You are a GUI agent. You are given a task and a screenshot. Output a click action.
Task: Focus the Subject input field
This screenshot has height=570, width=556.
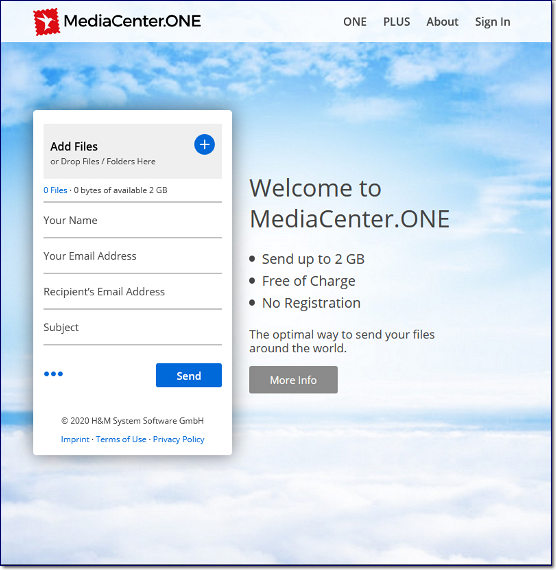132,327
